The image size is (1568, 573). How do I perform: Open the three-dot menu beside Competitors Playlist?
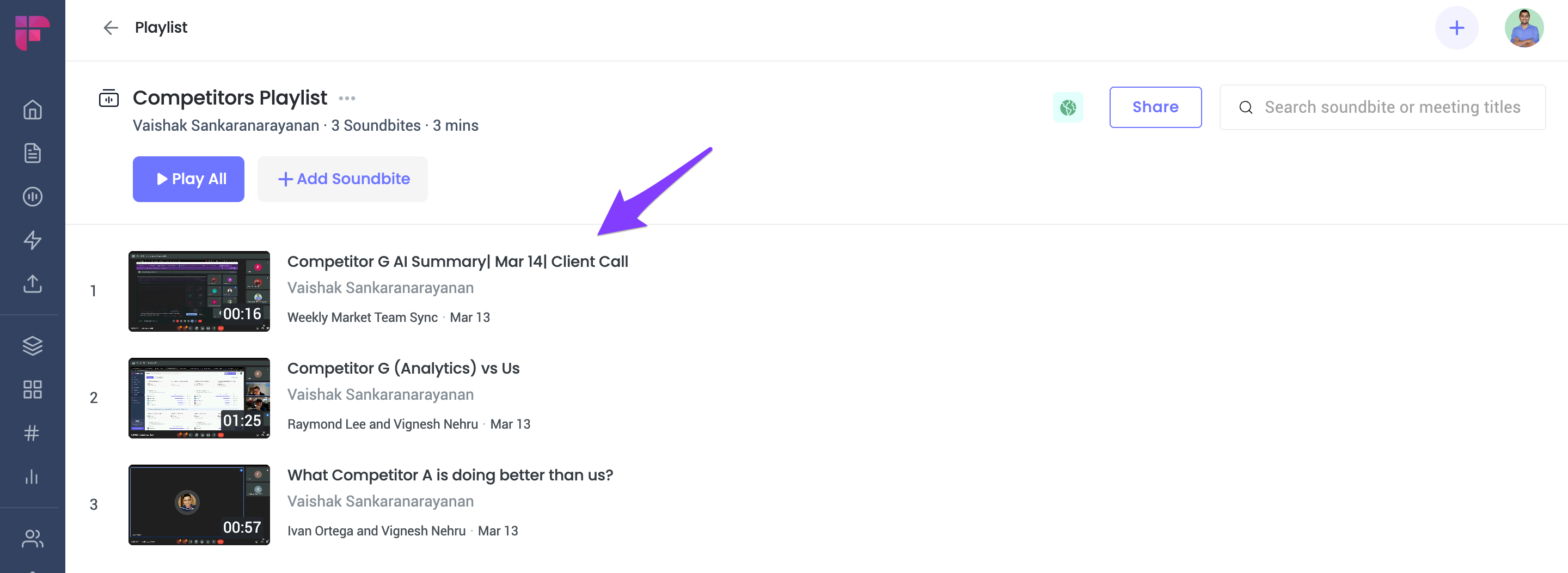click(347, 98)
